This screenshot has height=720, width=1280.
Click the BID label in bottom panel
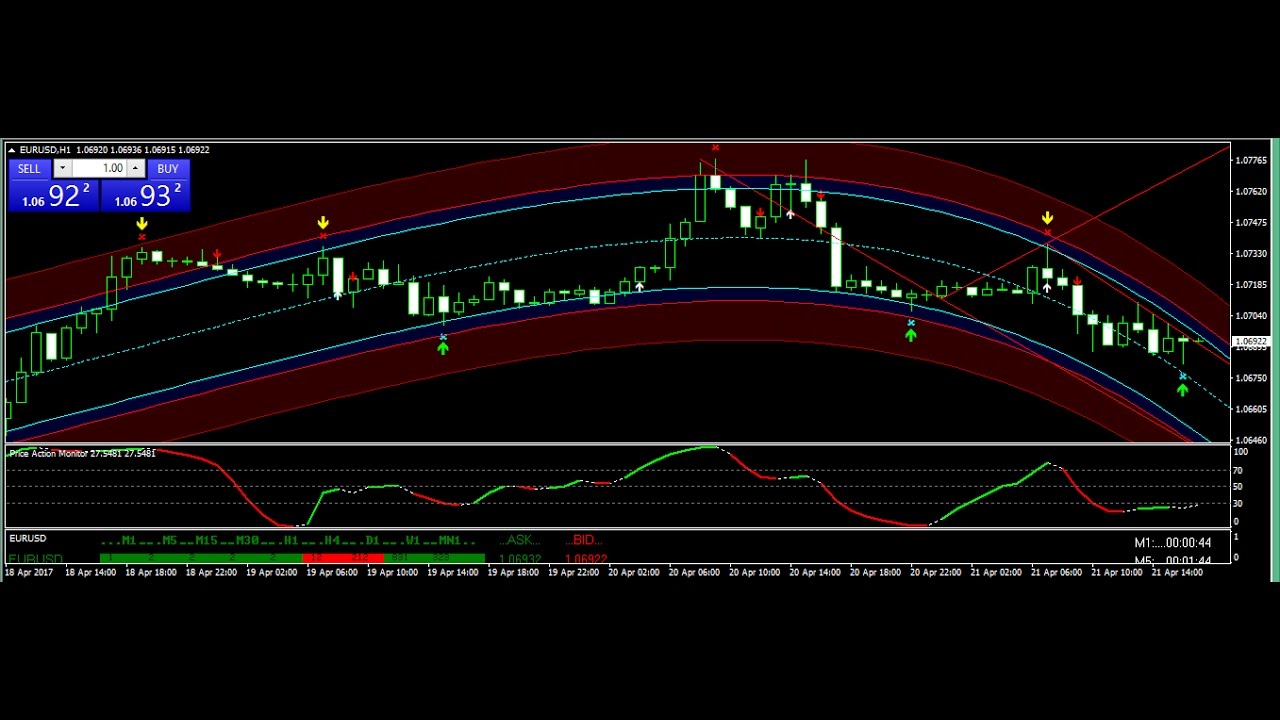pyautogui.click(x=584, y=541)
